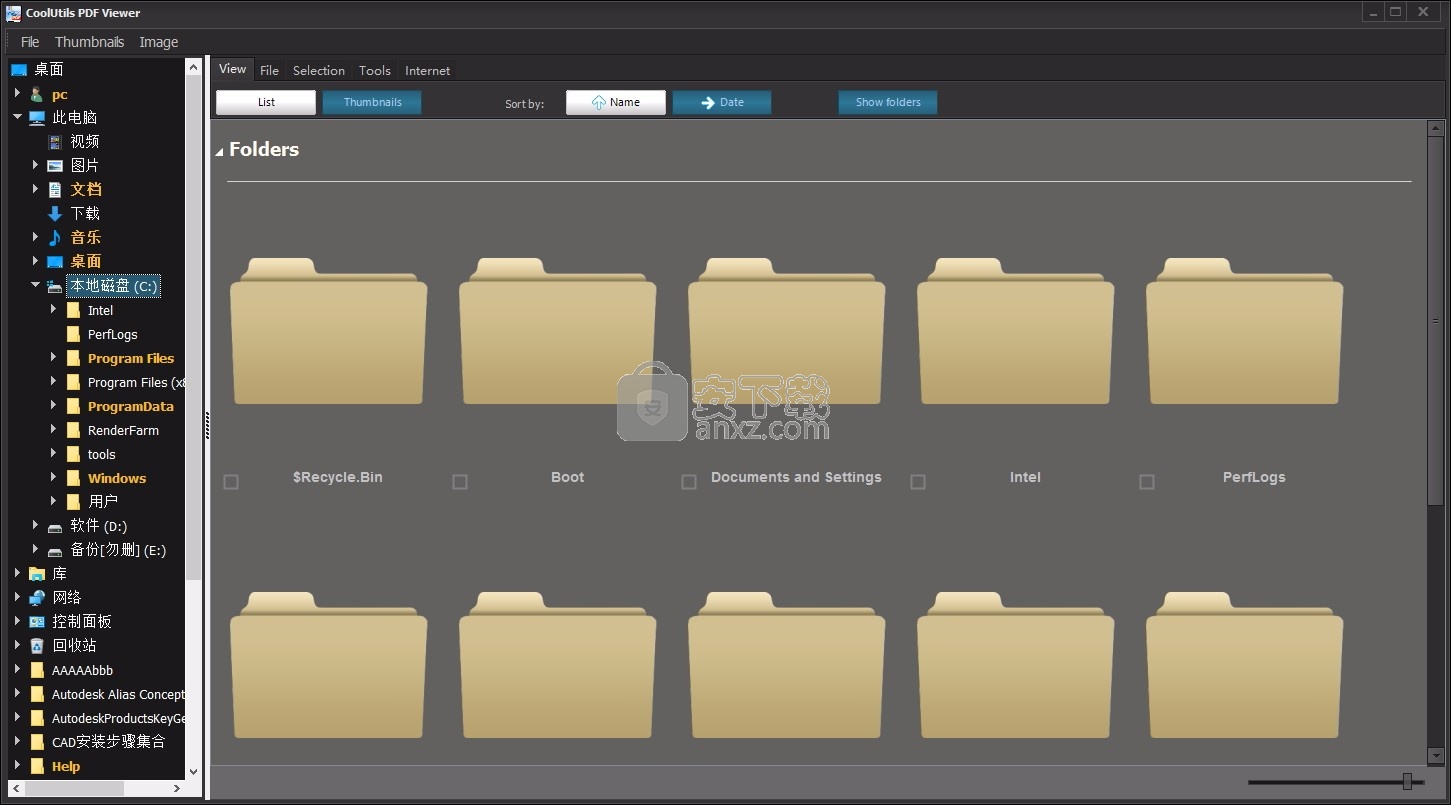The image size is (1451, 805).
Task: Expand the ProgramData tree node
Action: coord(53,405)
